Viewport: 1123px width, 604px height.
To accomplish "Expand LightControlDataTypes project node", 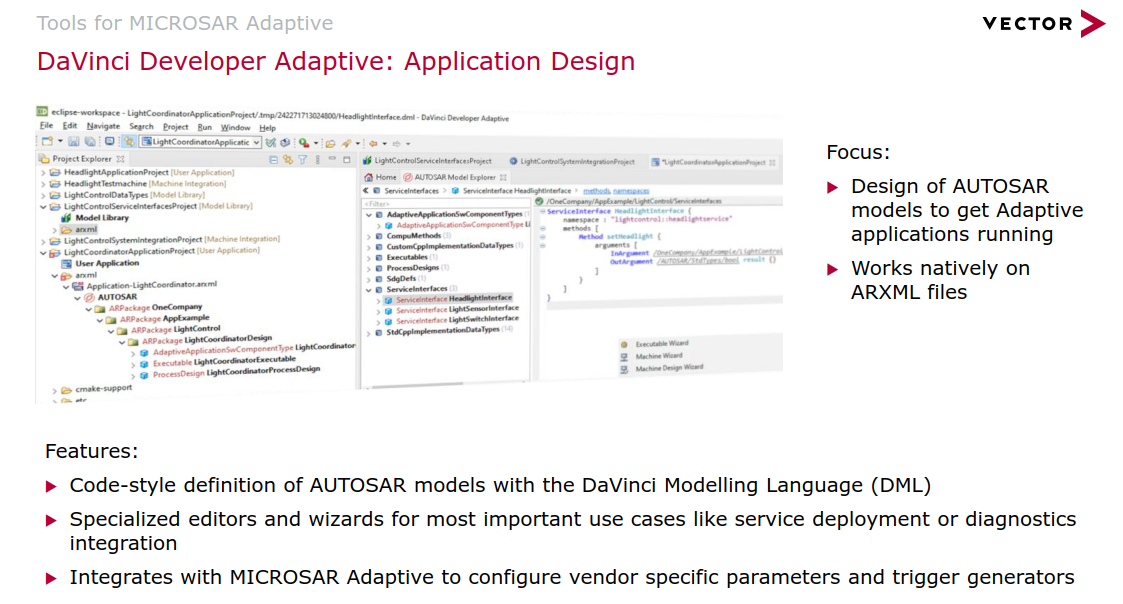I will 43,195.
